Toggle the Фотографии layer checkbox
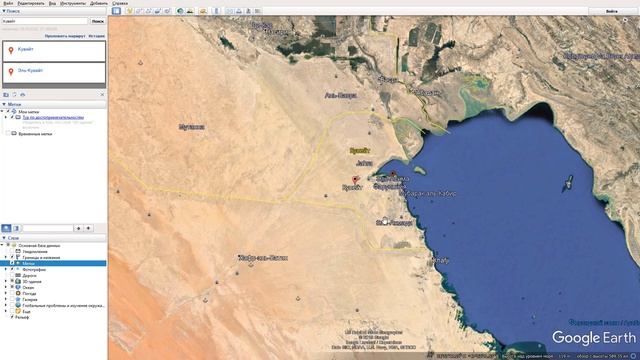The height and width of the screenshot is (360, 640). 12,269
